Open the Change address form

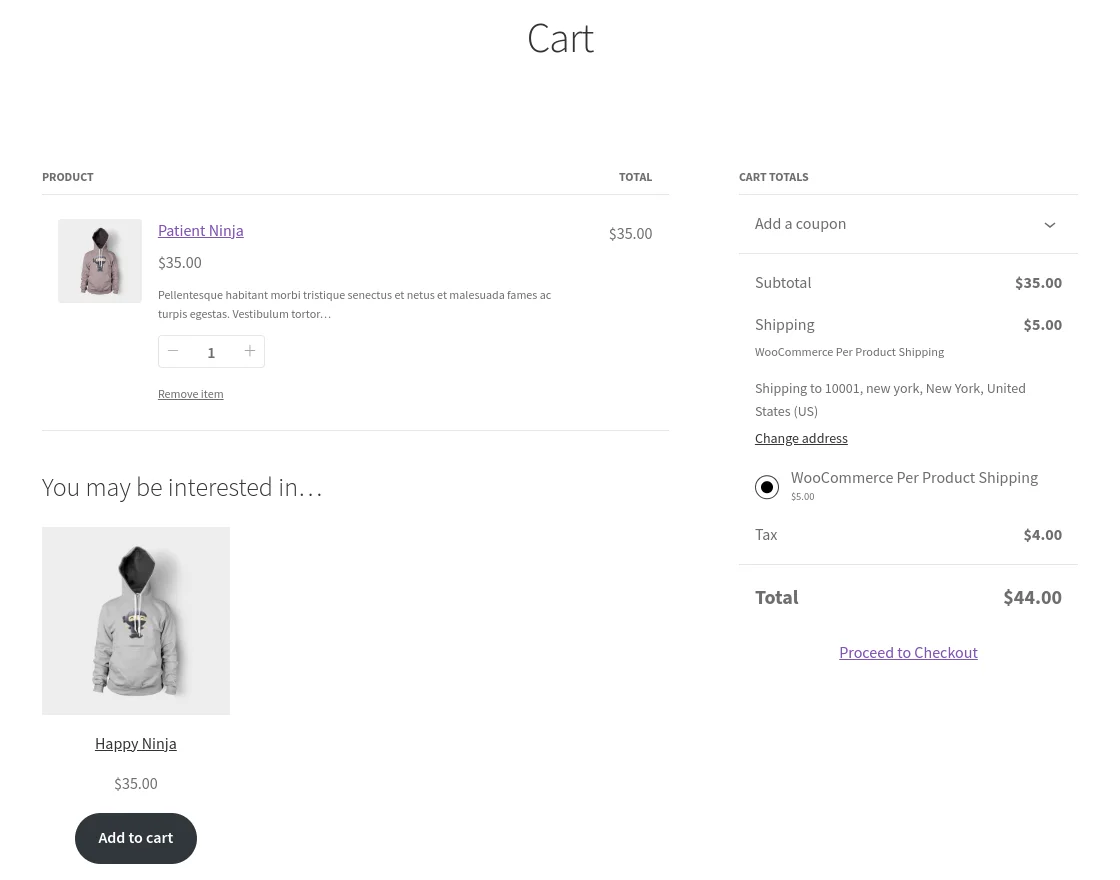[x=801, y=438]
